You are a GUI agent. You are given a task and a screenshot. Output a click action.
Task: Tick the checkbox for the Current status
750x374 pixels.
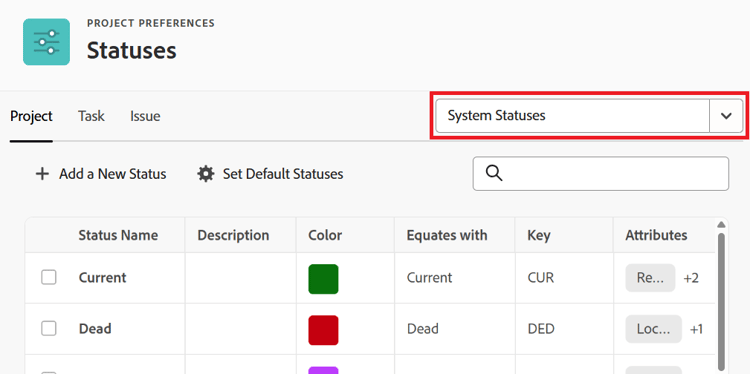click(x=49, y=277)
